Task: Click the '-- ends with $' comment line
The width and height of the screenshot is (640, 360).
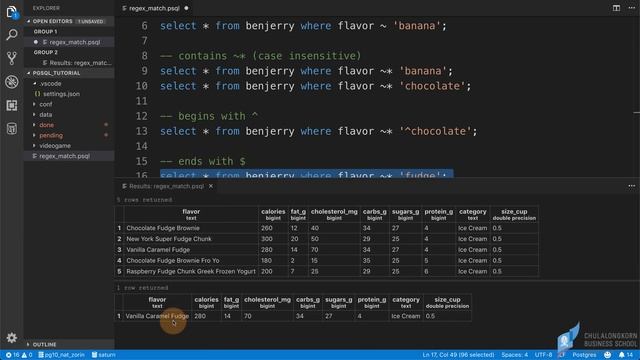Action: (203, 161)
